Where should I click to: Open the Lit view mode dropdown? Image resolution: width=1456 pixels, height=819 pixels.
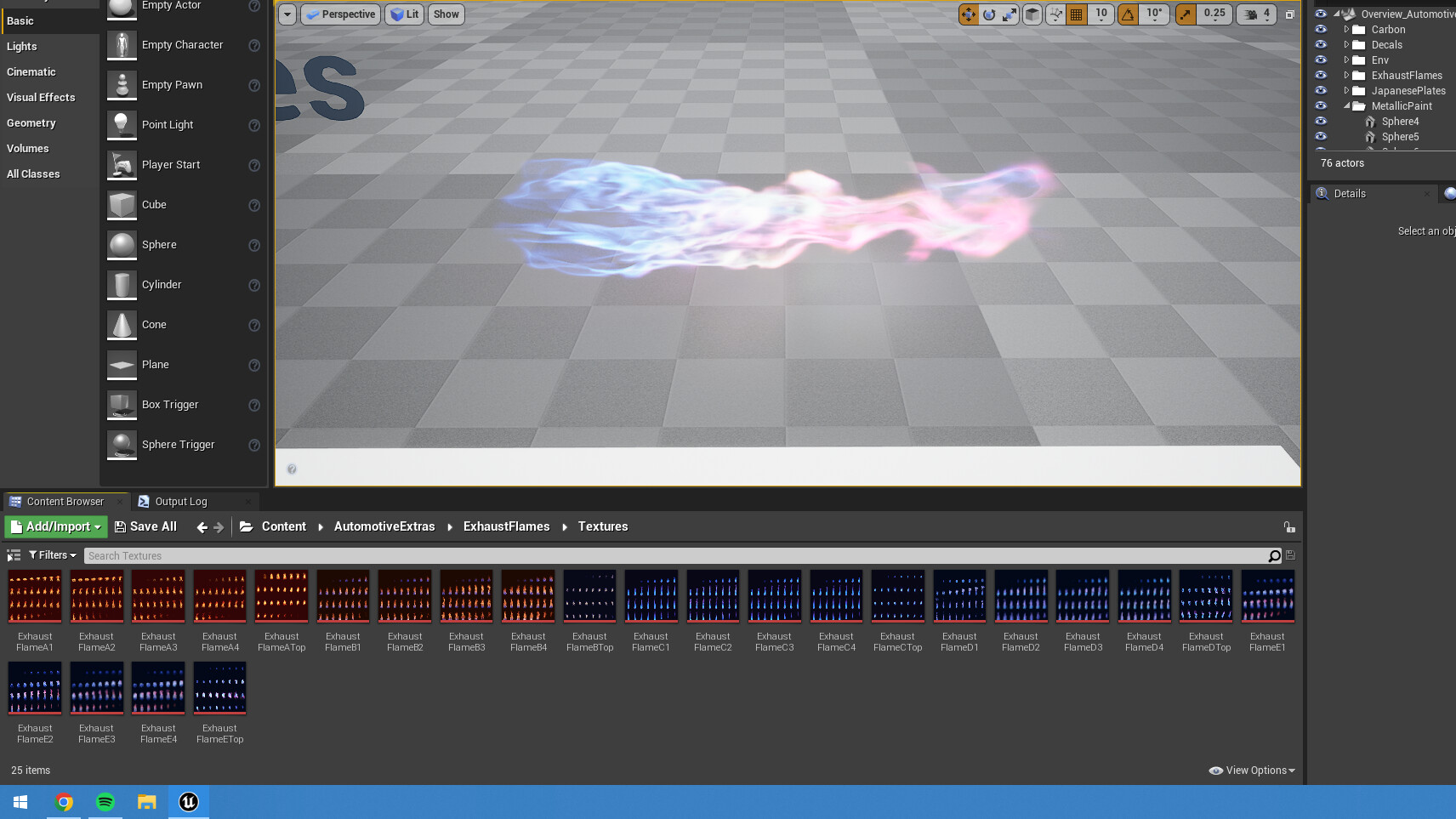[x=403, y=14]
